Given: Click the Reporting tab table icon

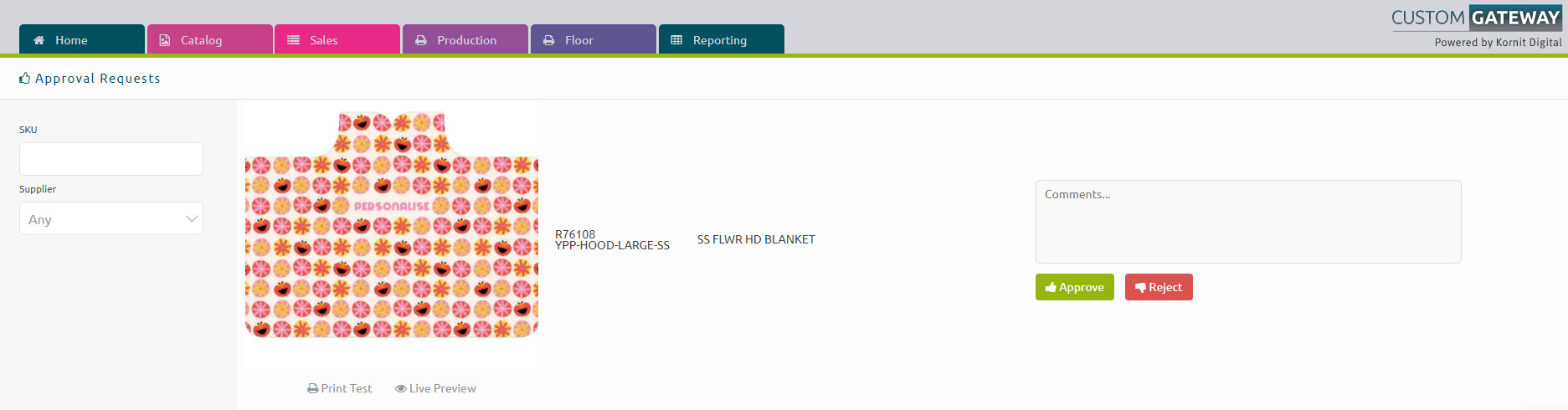Looking at the screenshot, I should (x=676, y=40).
